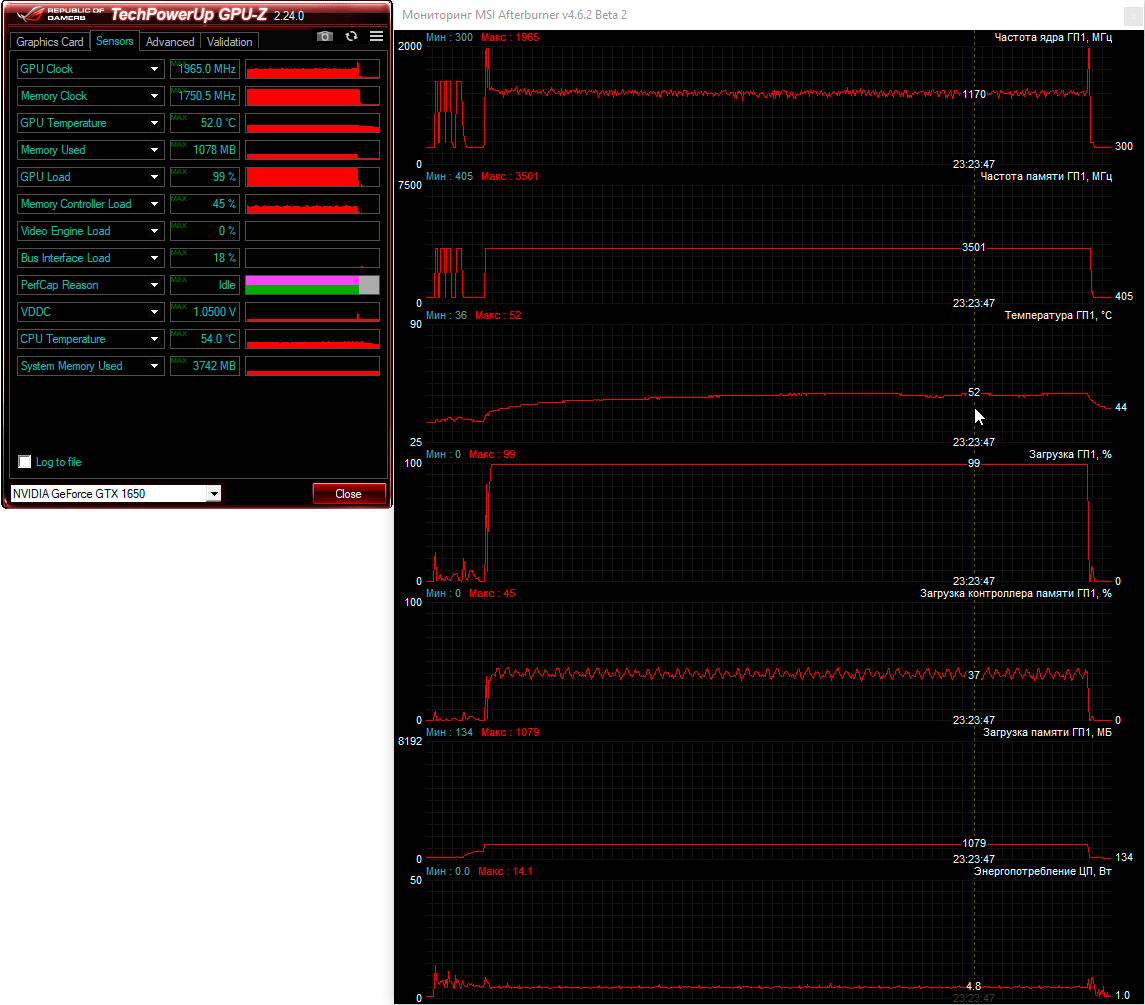Screen dimensions: 1145x1005
Task: Click the MSI Afterburner monitoring window title
Action: pos(514,15)
